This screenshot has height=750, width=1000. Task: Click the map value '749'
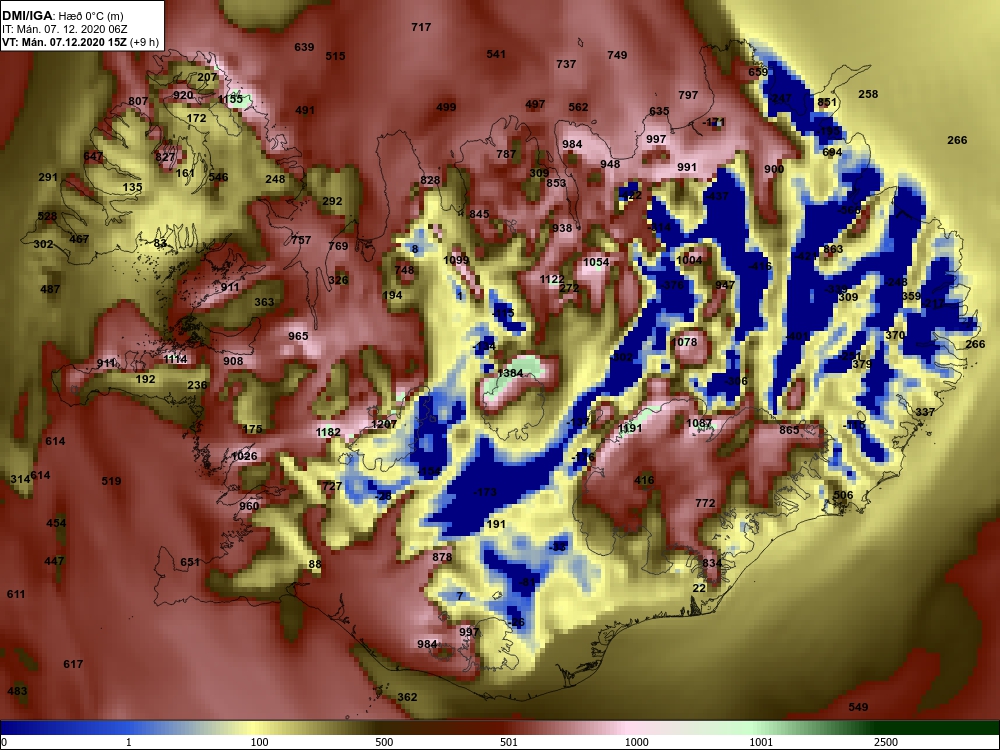(x=617, y=55)
